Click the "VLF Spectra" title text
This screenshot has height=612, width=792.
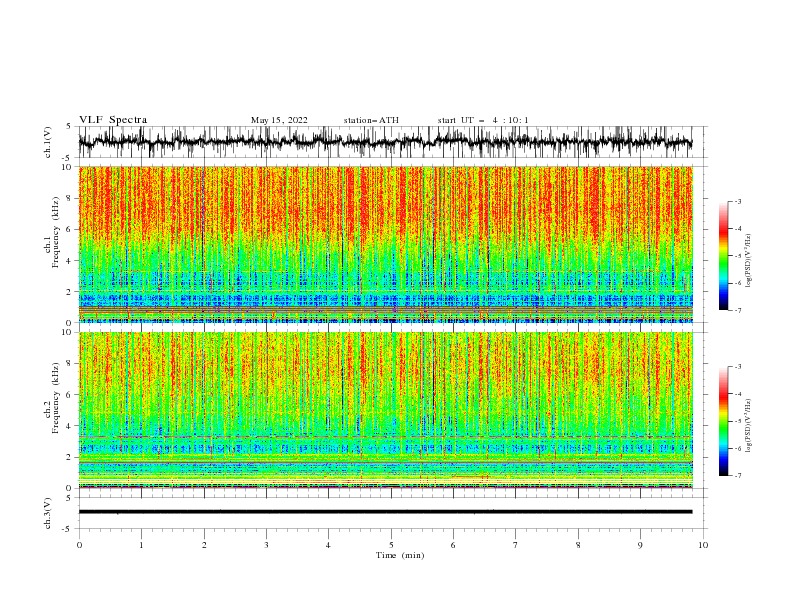click(x=113, y=120)
